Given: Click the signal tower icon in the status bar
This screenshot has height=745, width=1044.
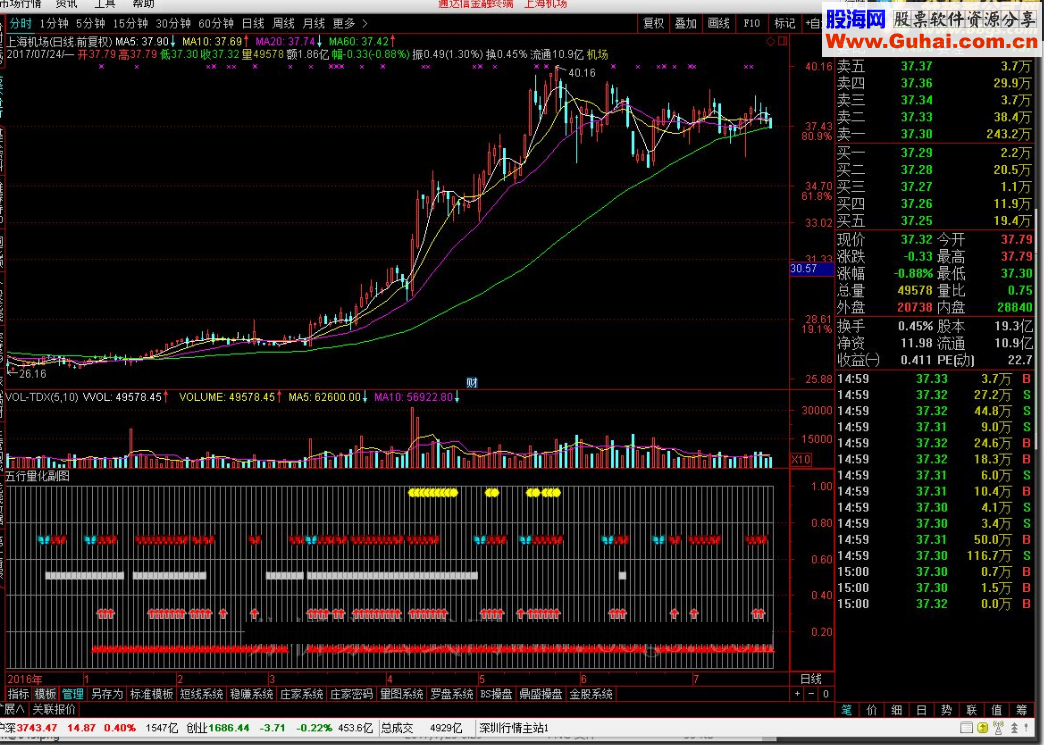Looking at the screenshot, I should click(x=999, y=728).
